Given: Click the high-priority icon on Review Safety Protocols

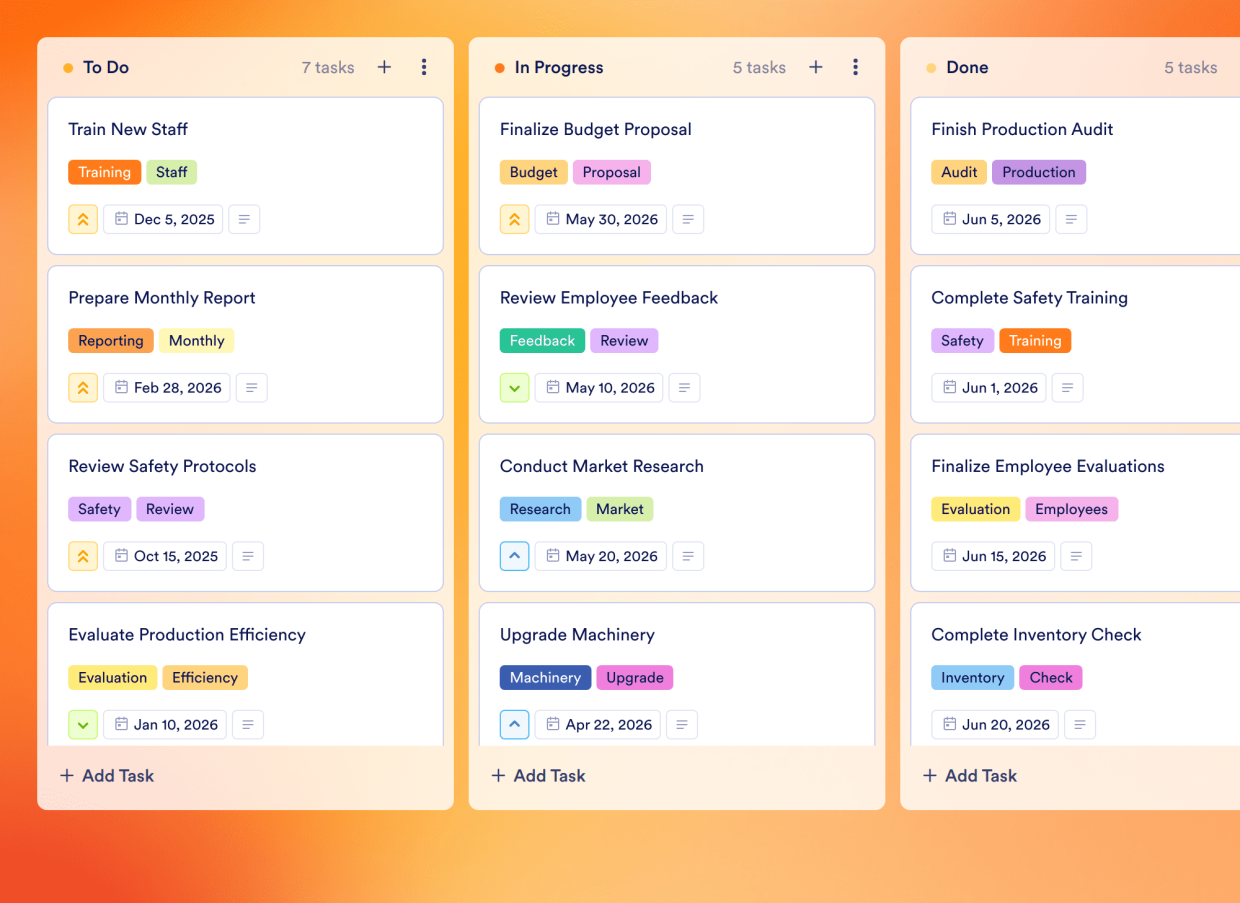Looking at the screenshot, I should pos(83,556).
